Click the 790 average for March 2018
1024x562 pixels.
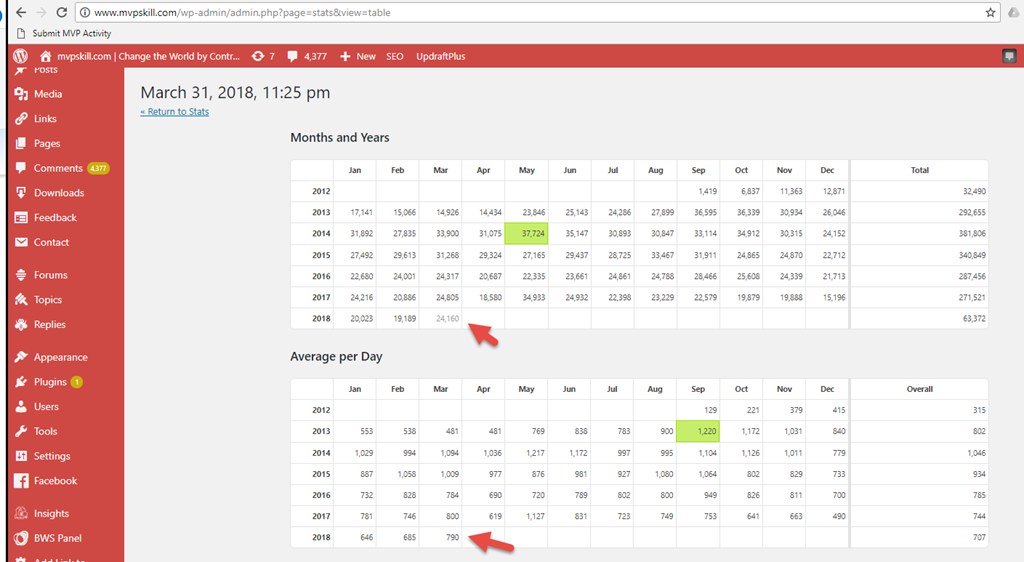pyautogui.click(x=452, y=537)
